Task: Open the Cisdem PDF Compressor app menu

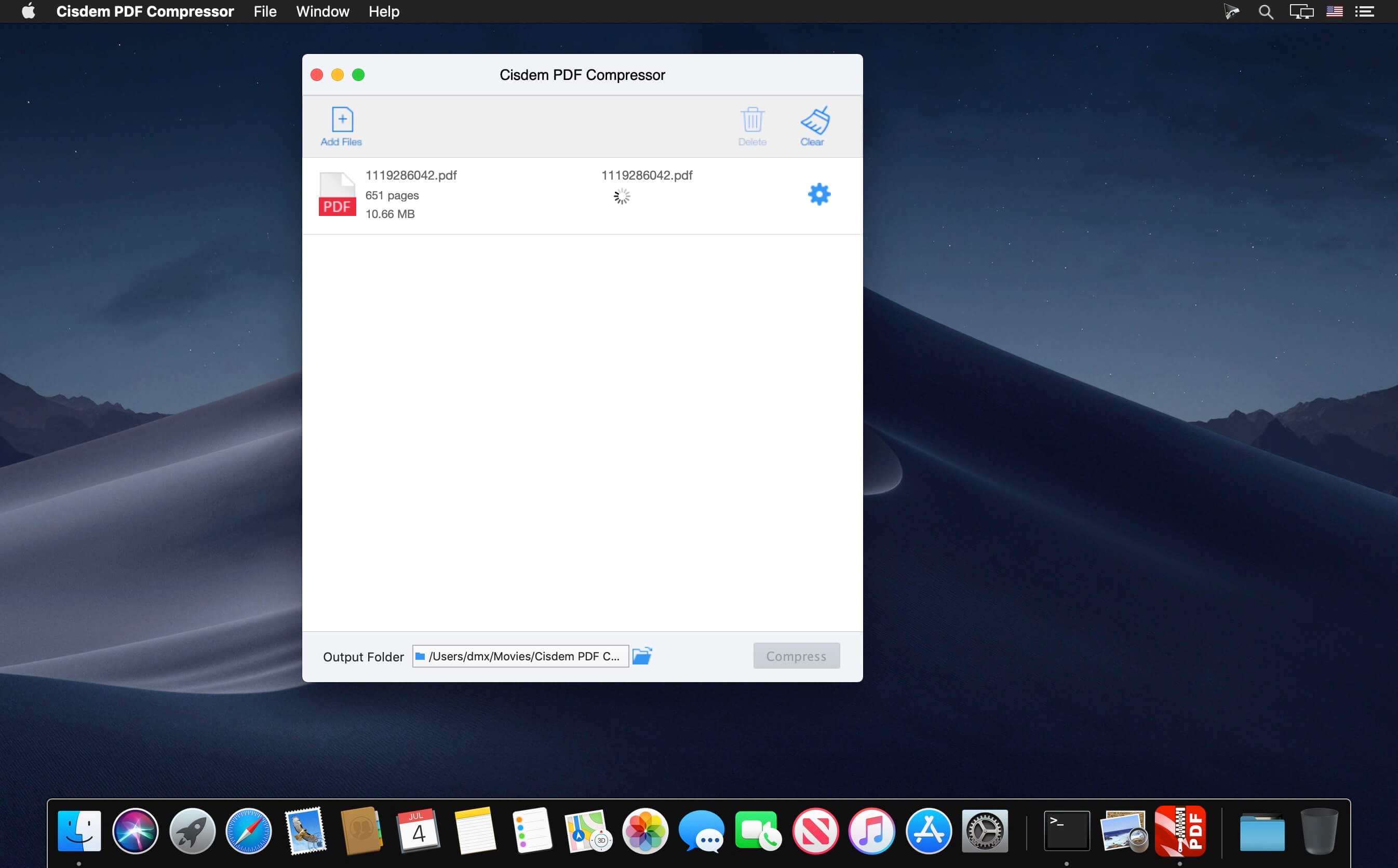Action: 145,11
